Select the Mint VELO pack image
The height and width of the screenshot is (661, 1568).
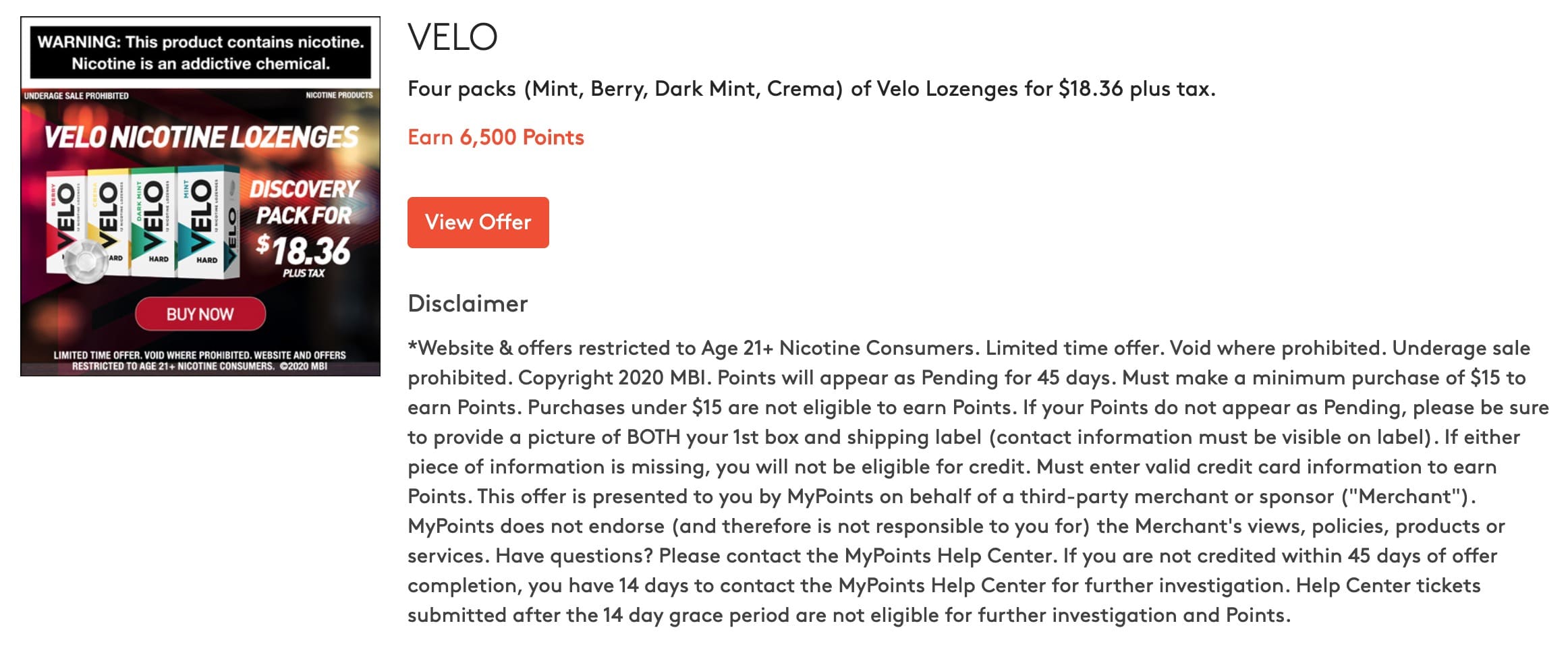tap(200, 223)
